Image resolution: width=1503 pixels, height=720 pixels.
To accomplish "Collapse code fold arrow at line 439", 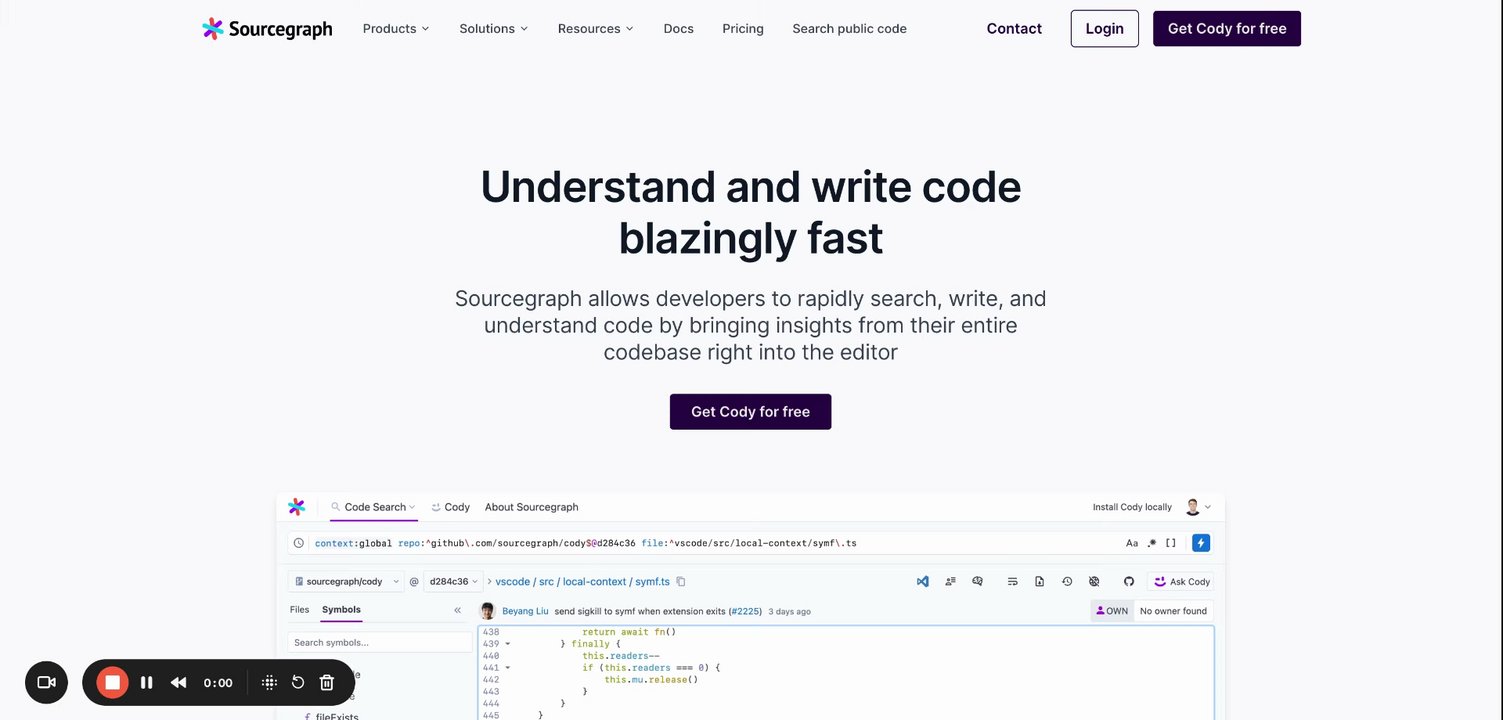I will point(508,644).
